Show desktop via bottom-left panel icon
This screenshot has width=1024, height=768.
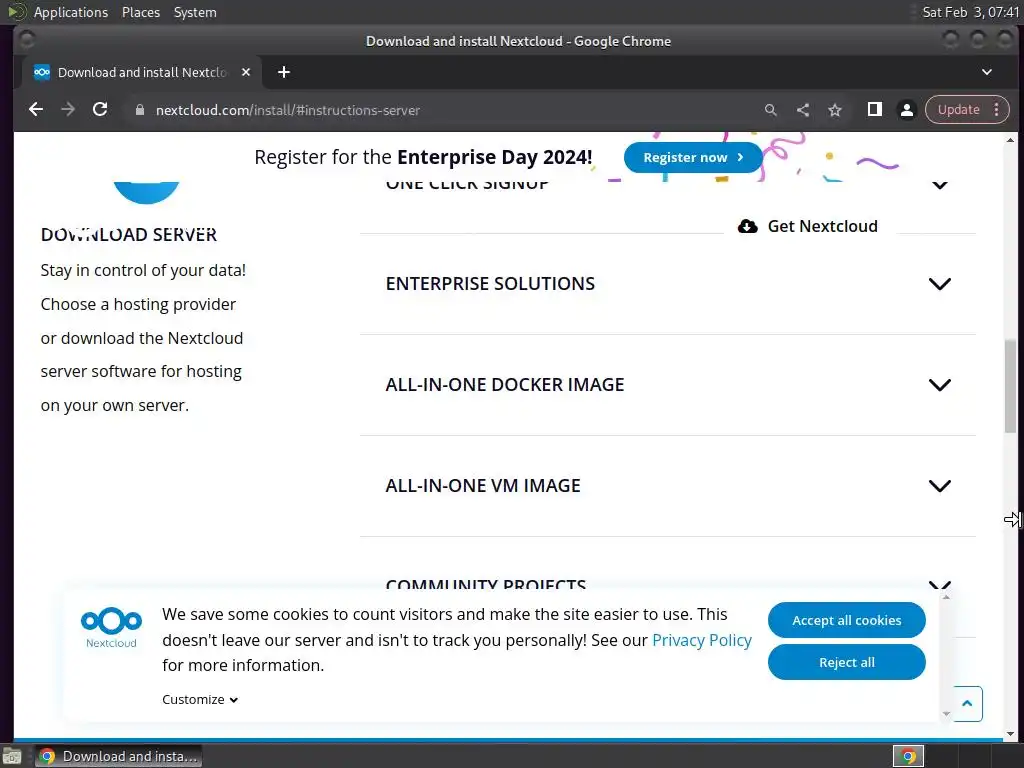pos(12,756)
